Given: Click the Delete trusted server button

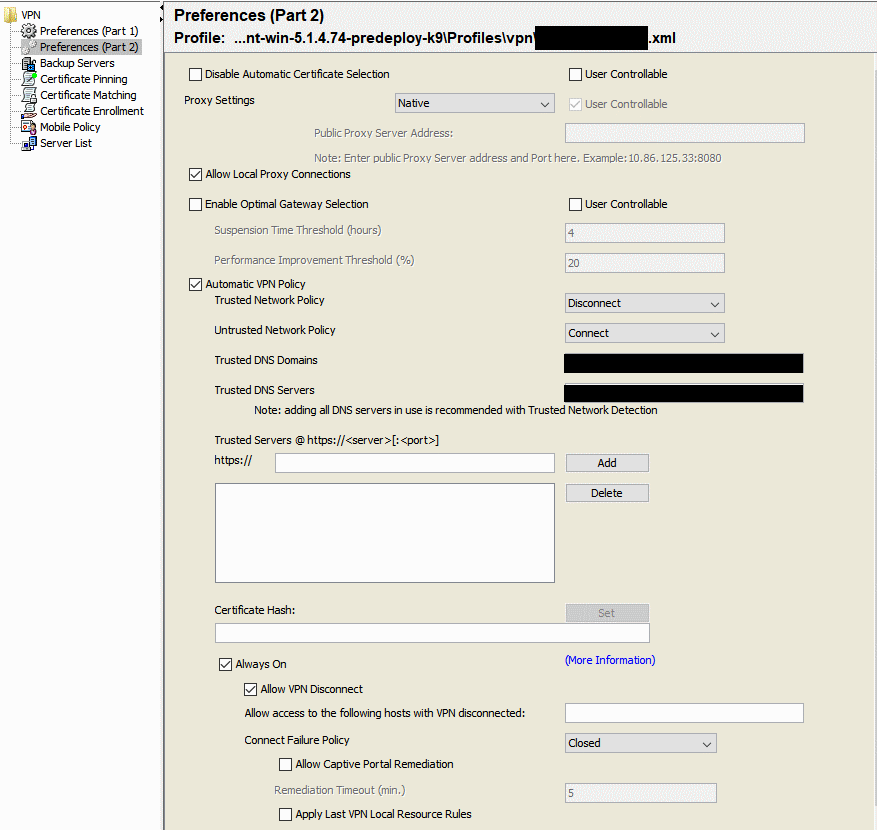Looking at the screenshot, I should 607,493.
